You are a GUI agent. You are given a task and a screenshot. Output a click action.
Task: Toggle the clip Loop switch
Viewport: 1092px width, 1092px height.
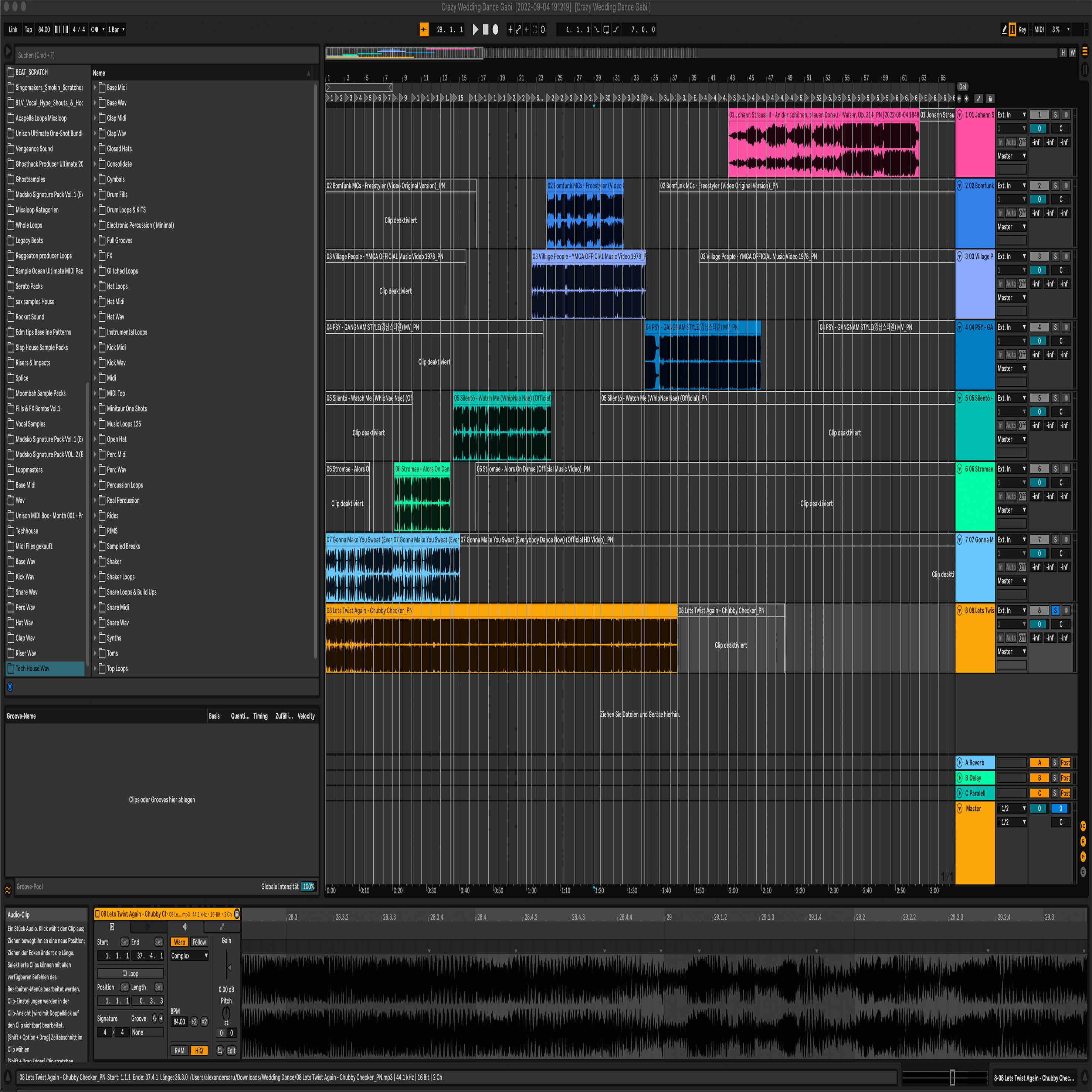pyautogui.click(x=130, y=973)
